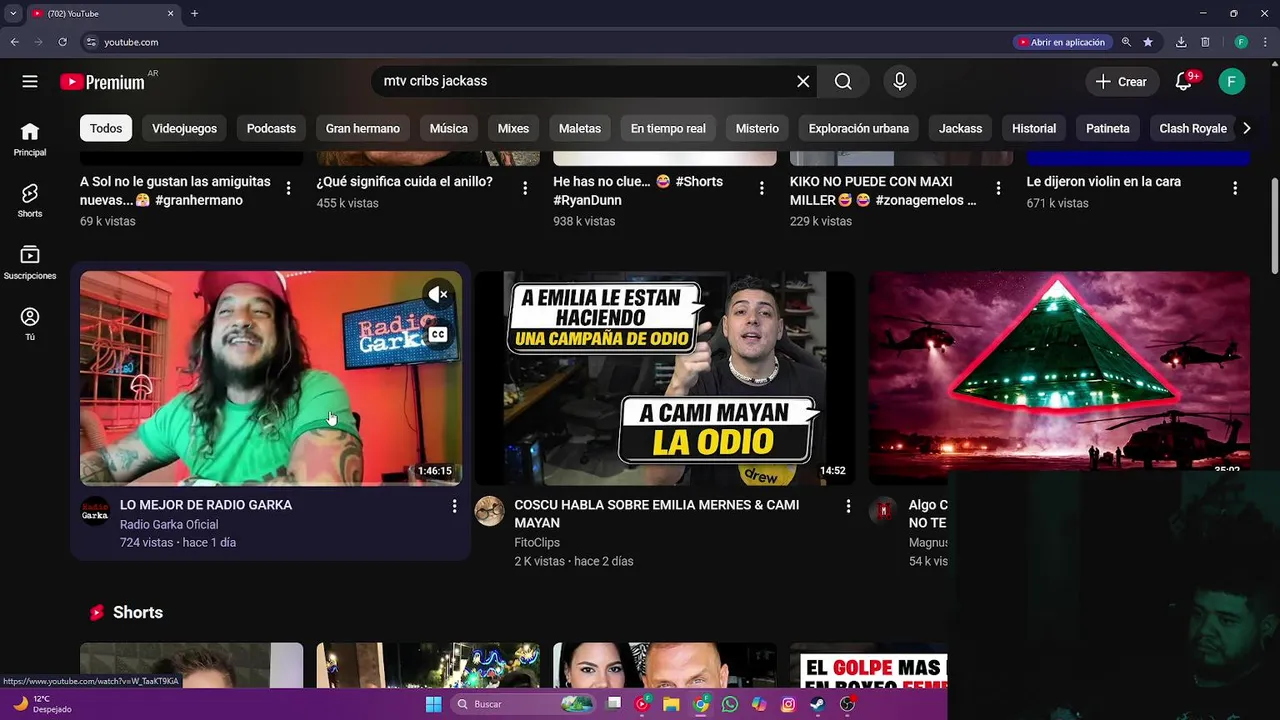Select the Maletas filter chip
Screen dimensions: 1280x720
(x=580, y=128)
